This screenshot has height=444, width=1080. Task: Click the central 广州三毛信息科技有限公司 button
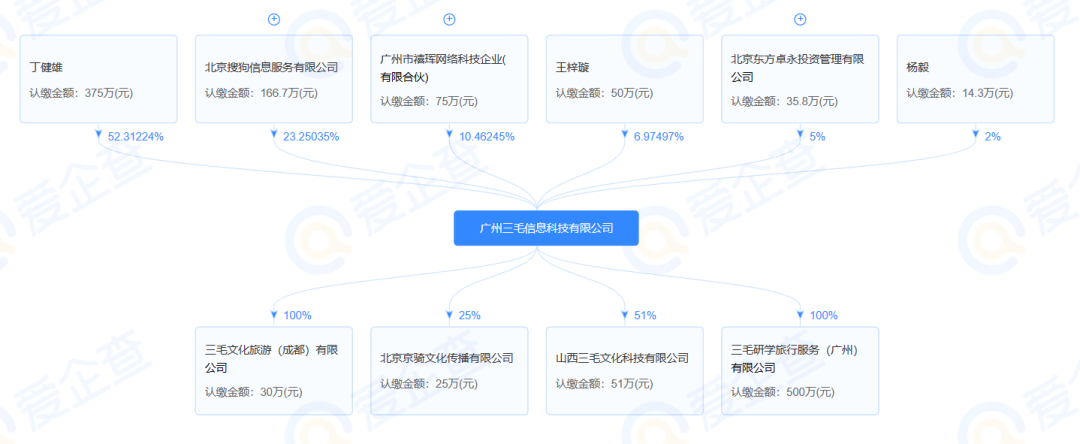546,228
